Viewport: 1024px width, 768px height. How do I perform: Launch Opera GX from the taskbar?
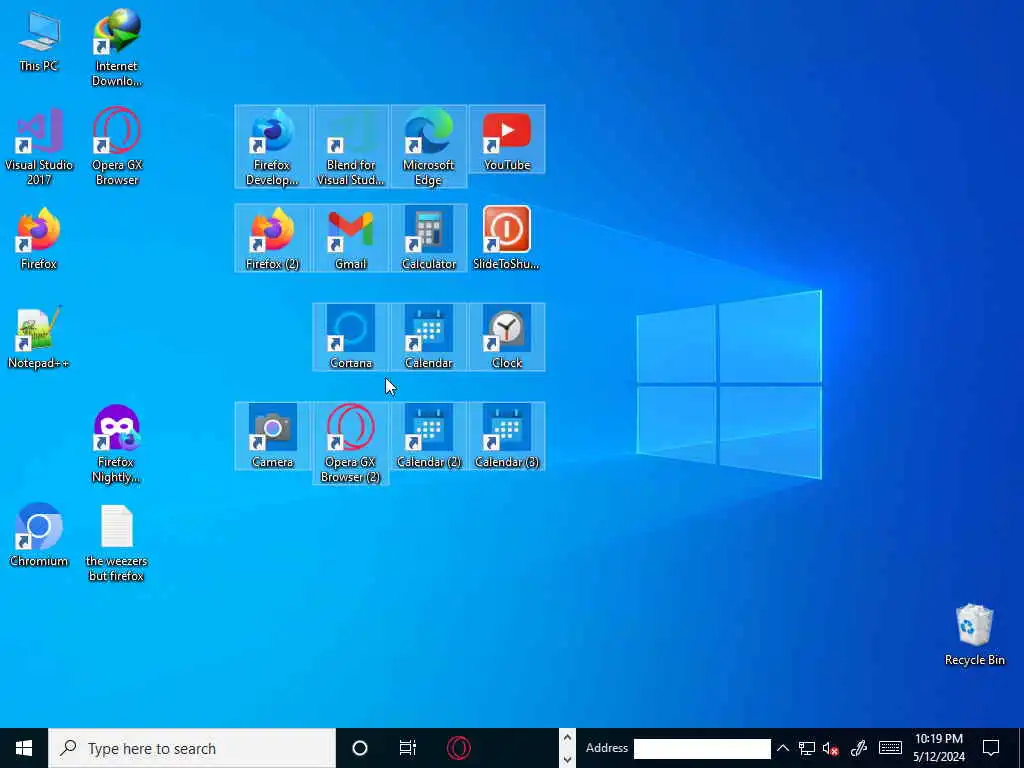click(458, 748)
